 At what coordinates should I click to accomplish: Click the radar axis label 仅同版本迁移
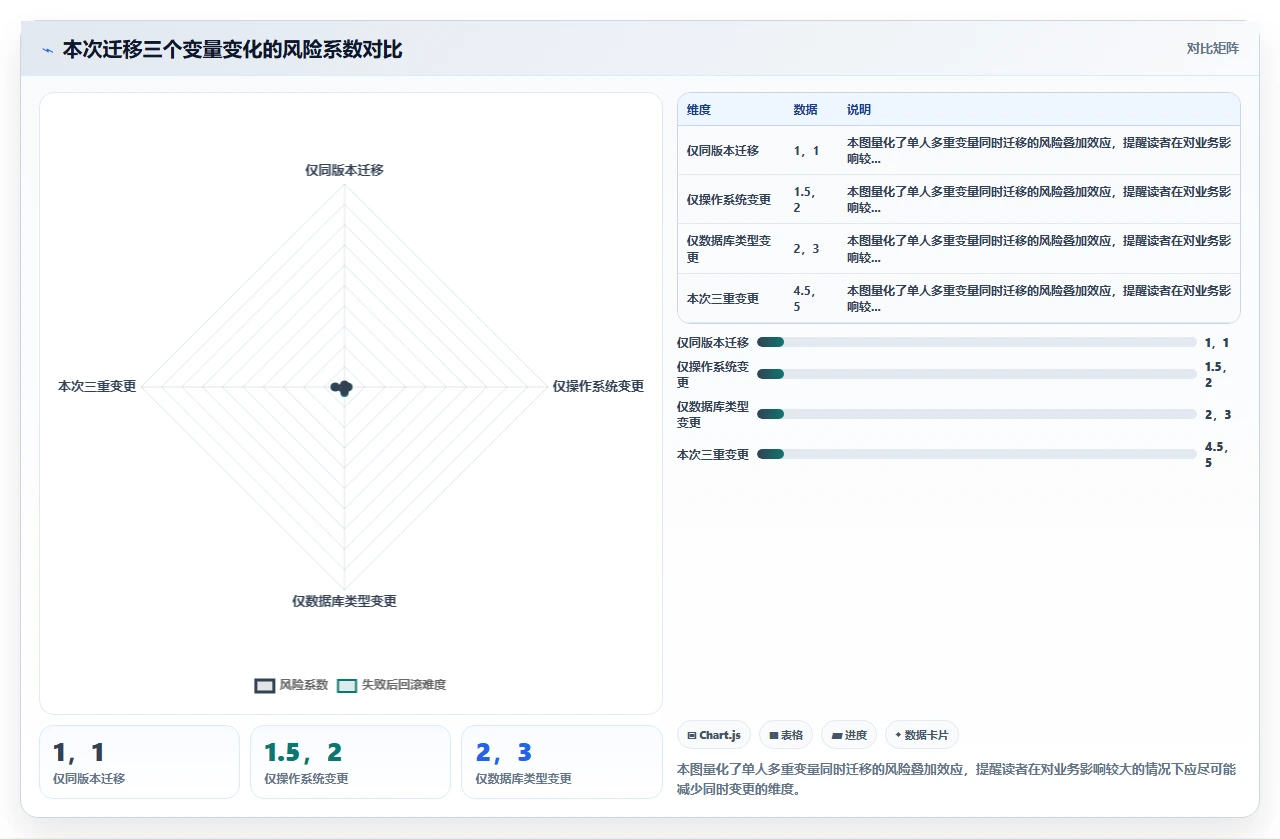coord(344,170)
